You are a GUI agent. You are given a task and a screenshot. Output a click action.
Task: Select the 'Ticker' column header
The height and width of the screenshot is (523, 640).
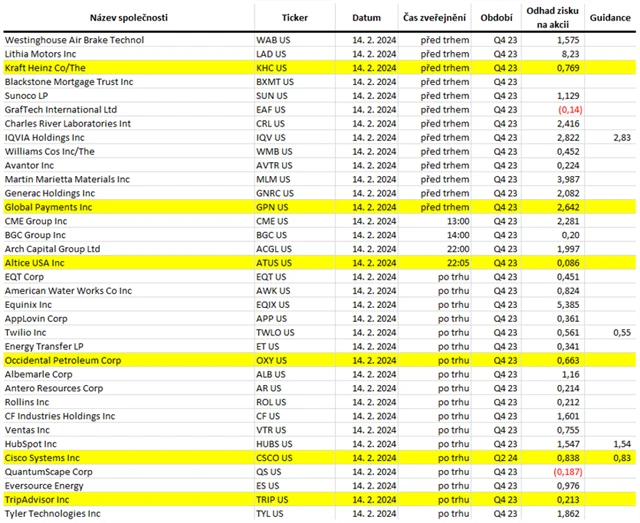tap(296, 18)
